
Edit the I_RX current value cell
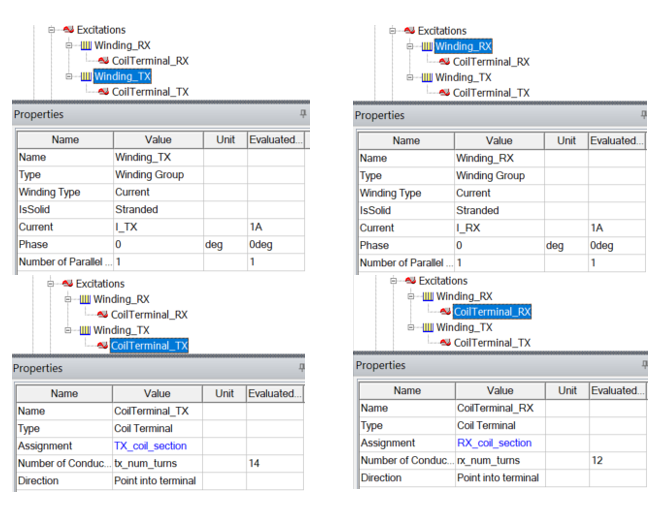500,228
